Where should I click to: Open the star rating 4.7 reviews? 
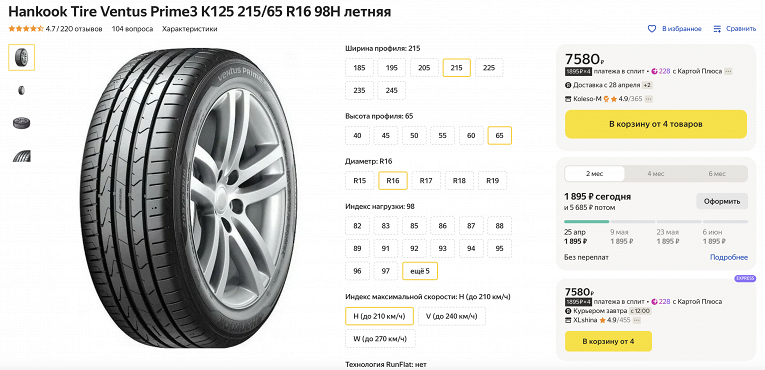[55, 29]
